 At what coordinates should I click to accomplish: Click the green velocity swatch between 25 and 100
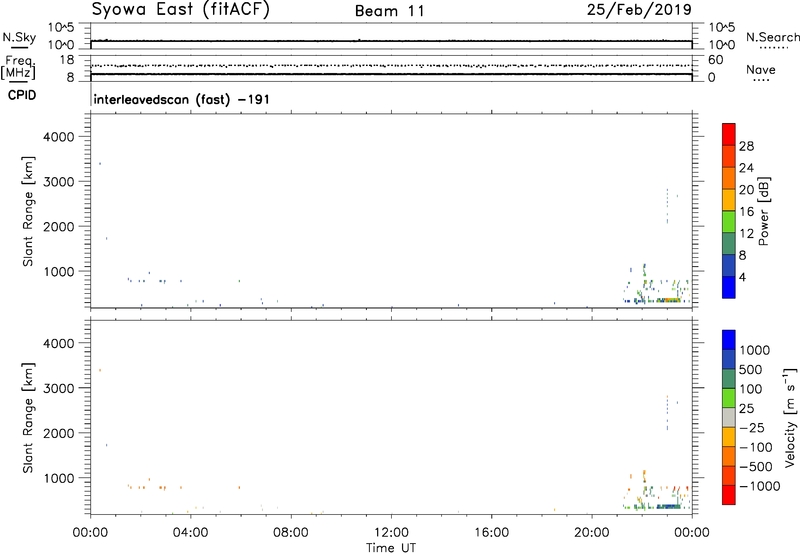coord(729,398)
